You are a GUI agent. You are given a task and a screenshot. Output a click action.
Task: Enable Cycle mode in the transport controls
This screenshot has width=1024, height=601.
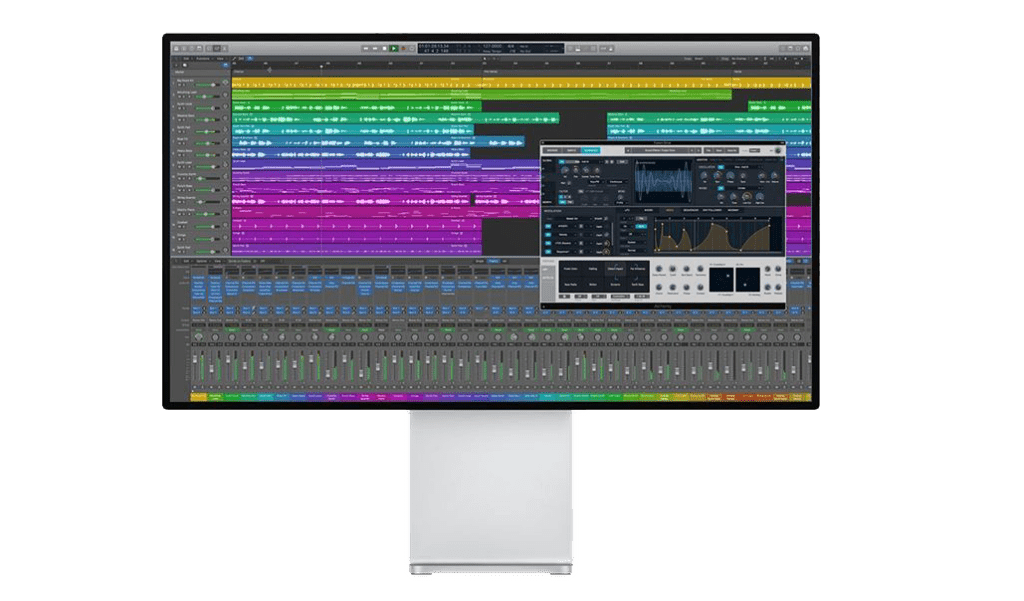coord(411,47)
